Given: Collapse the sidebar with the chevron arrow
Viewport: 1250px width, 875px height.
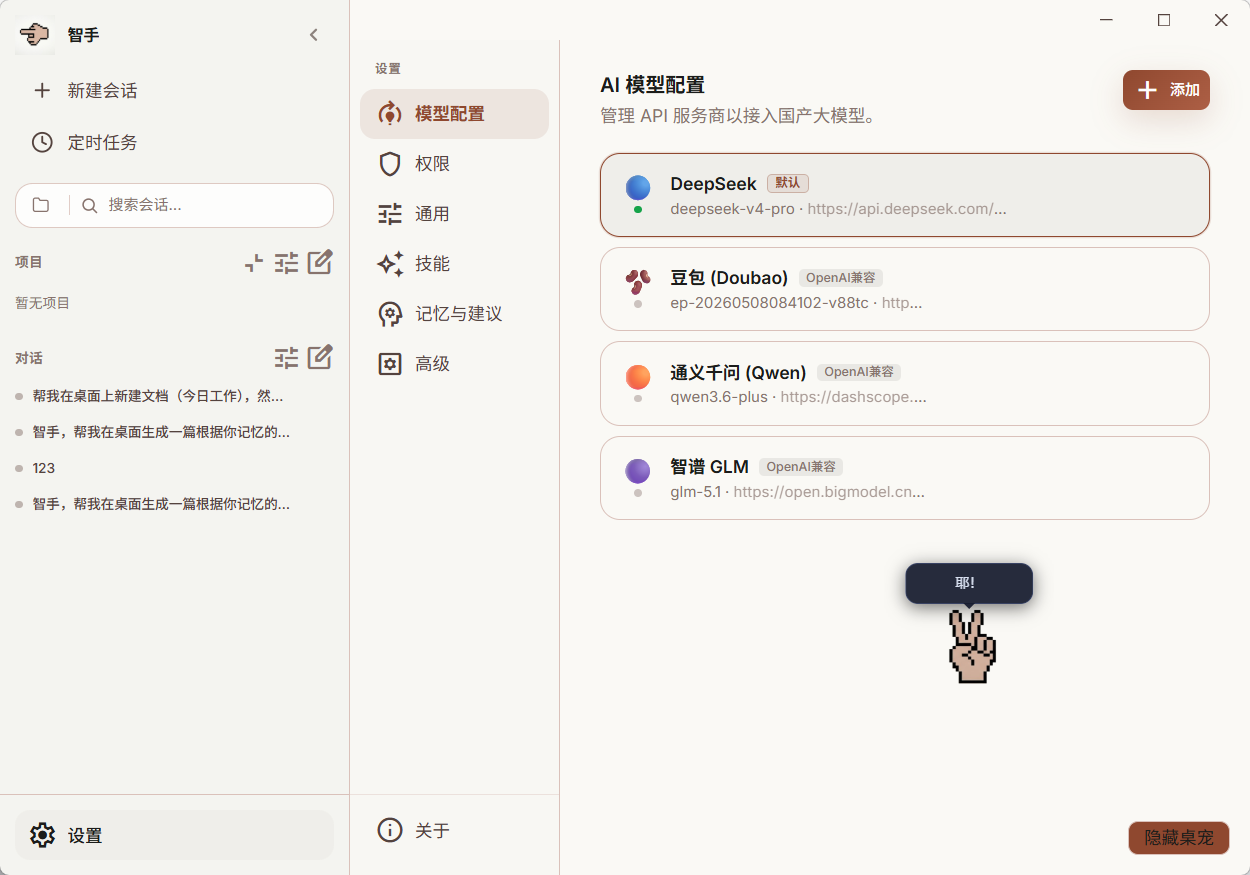Looking at the screenshot, I should (313, 35).
